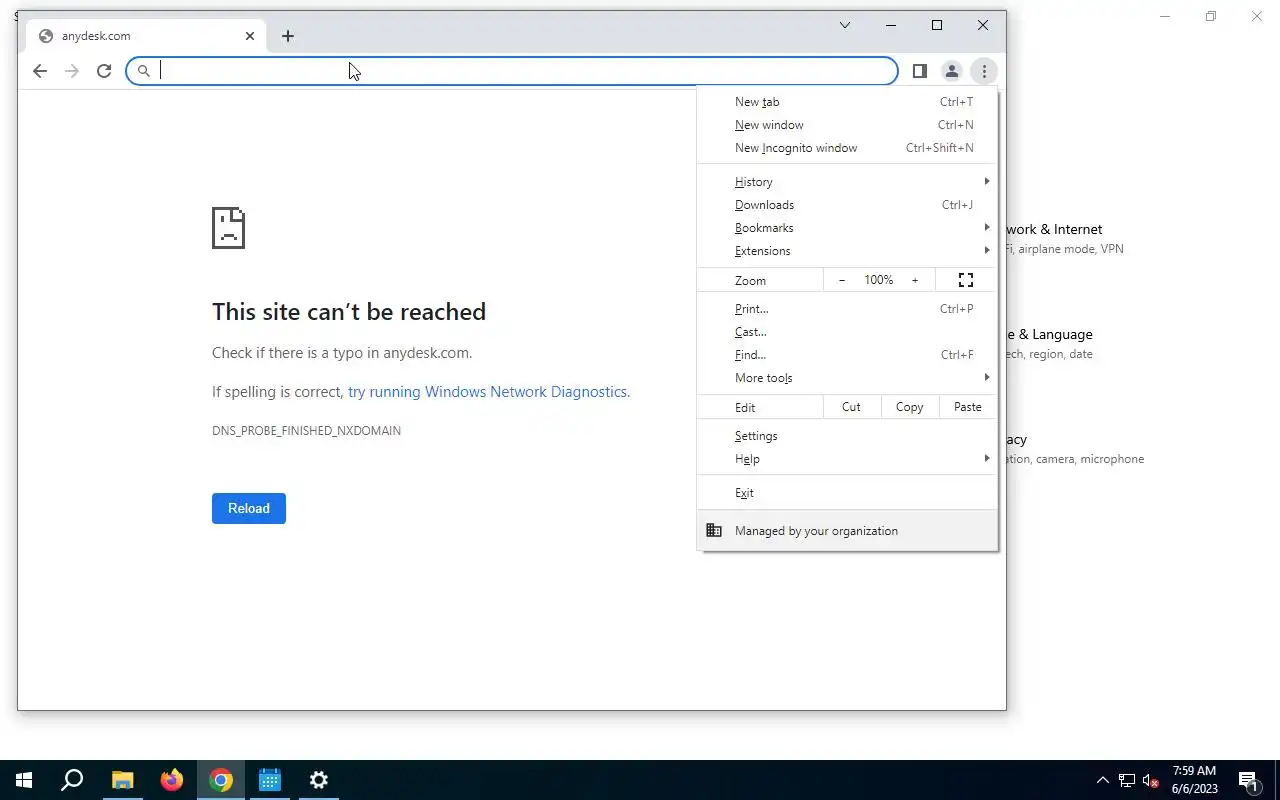Open tab search chevron in title bar
The width and height of the screenshot is (1280, 800).
(845, 25)
